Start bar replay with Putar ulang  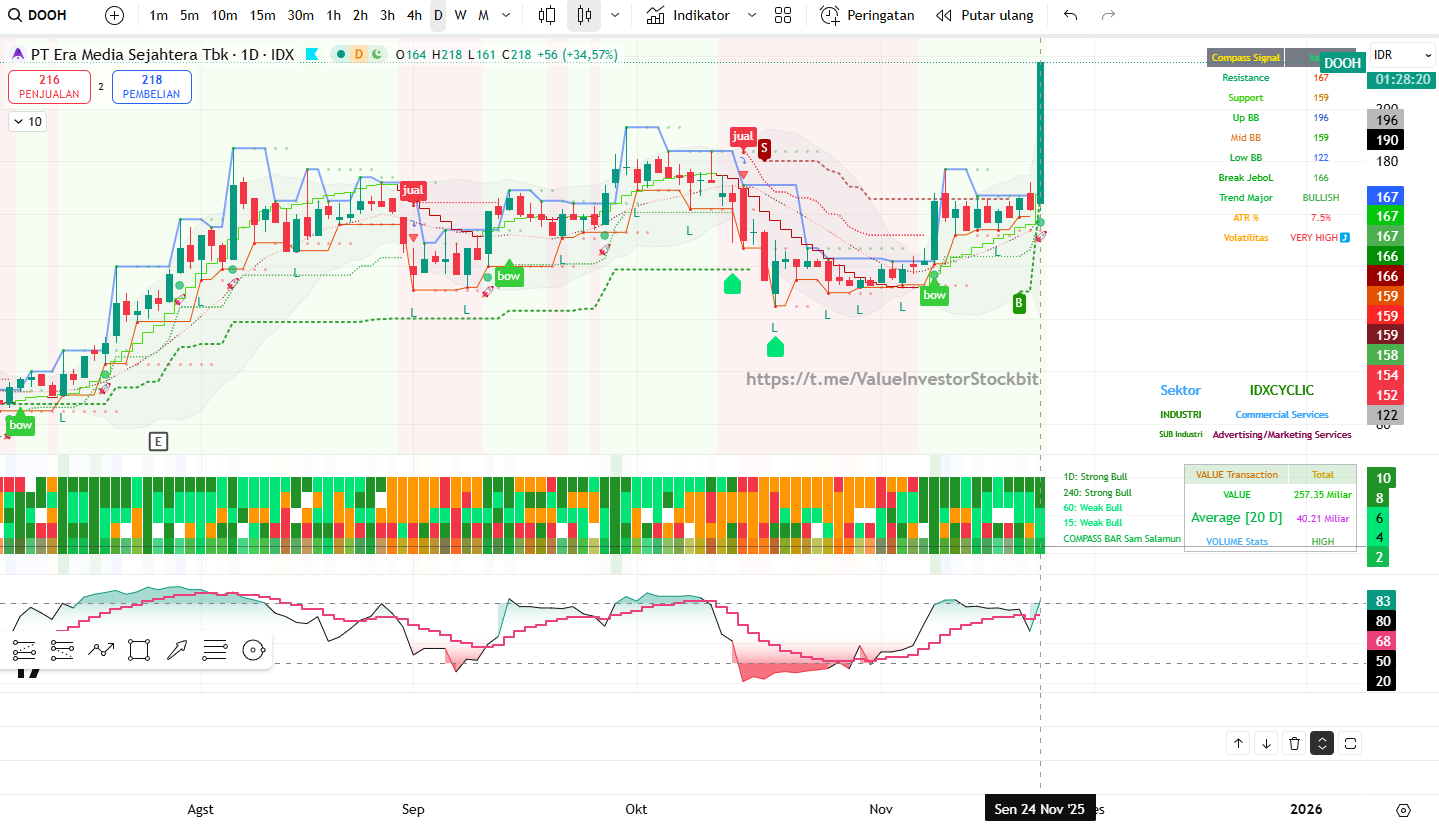[985, 15]
